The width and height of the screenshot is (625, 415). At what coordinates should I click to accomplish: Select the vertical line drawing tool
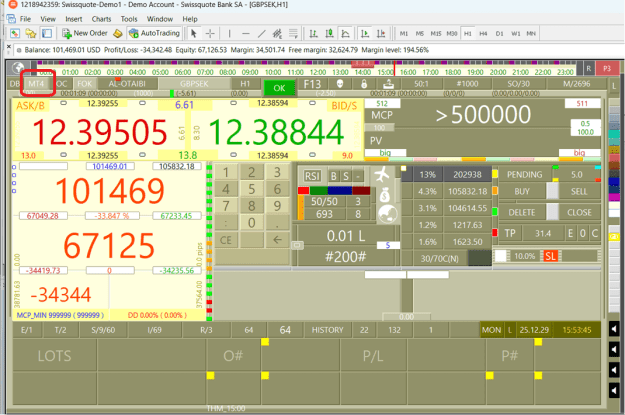tap(230, 33)
